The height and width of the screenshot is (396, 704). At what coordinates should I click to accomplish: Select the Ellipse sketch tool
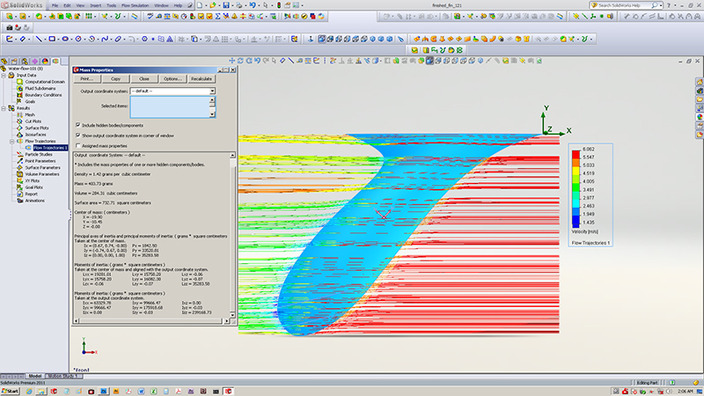65,39
